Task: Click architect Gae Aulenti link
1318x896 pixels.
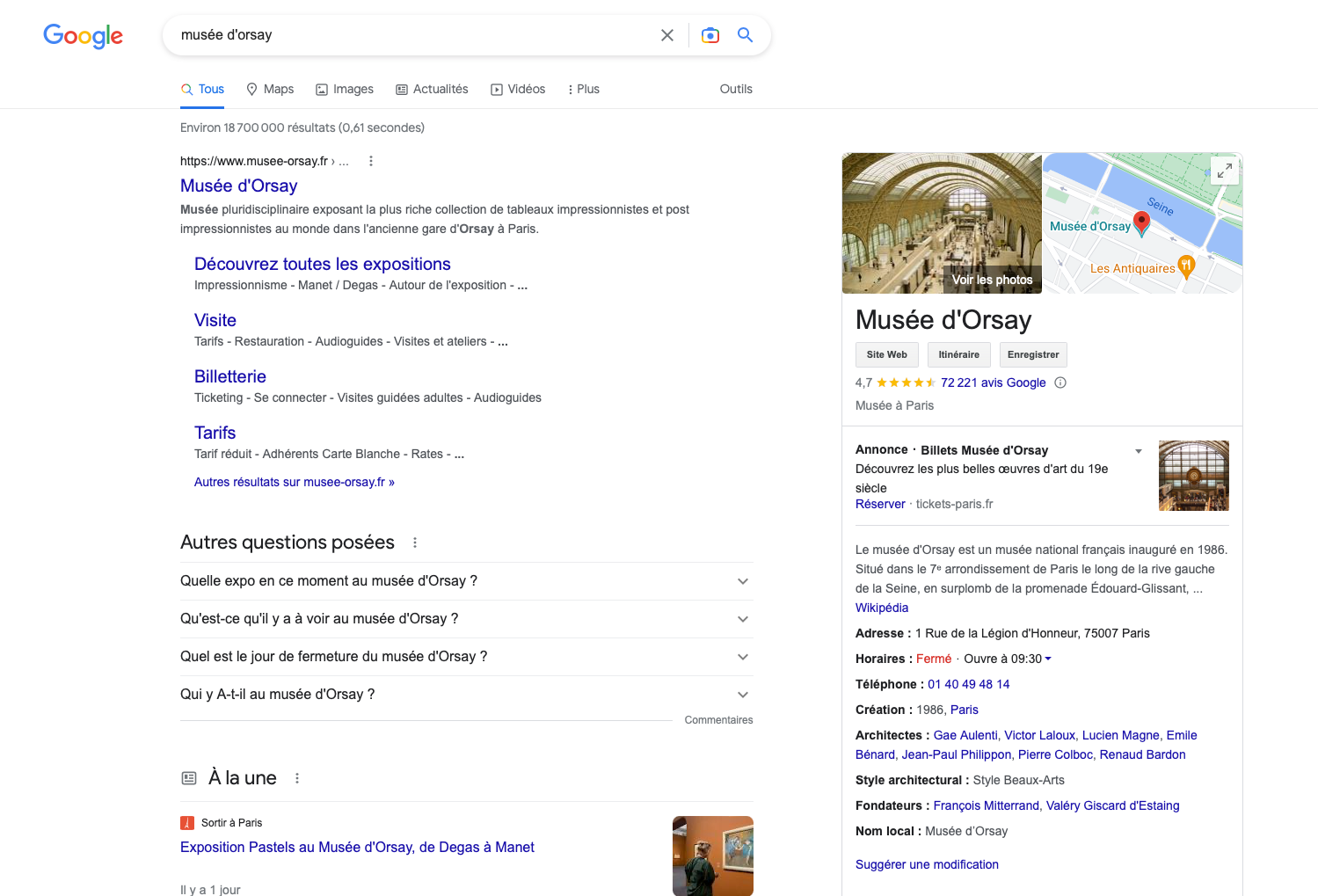Action: [965, 735]
